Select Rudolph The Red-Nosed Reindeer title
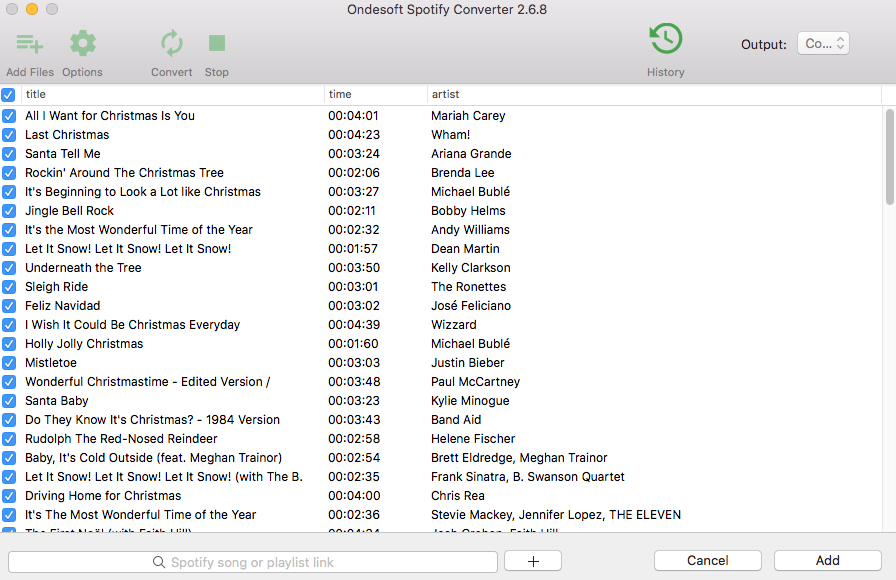The width and height of the screenshot is (896, 580). (121, 439)
